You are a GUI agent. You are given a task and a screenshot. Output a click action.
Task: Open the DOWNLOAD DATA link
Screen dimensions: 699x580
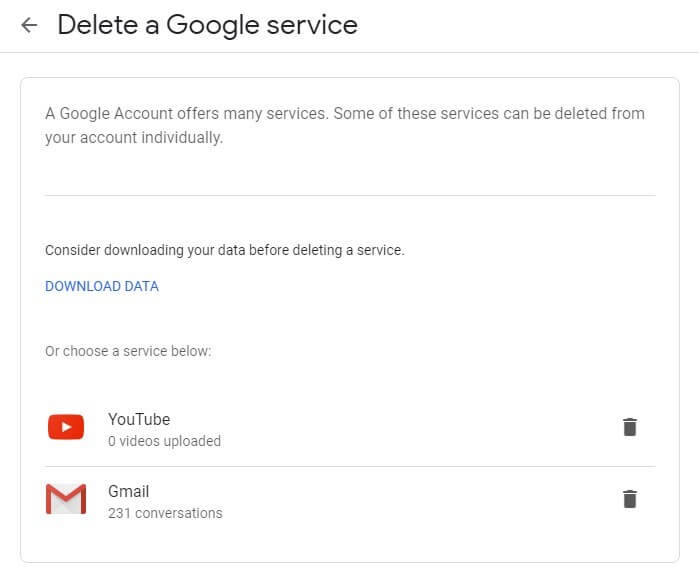coord(102,286)
